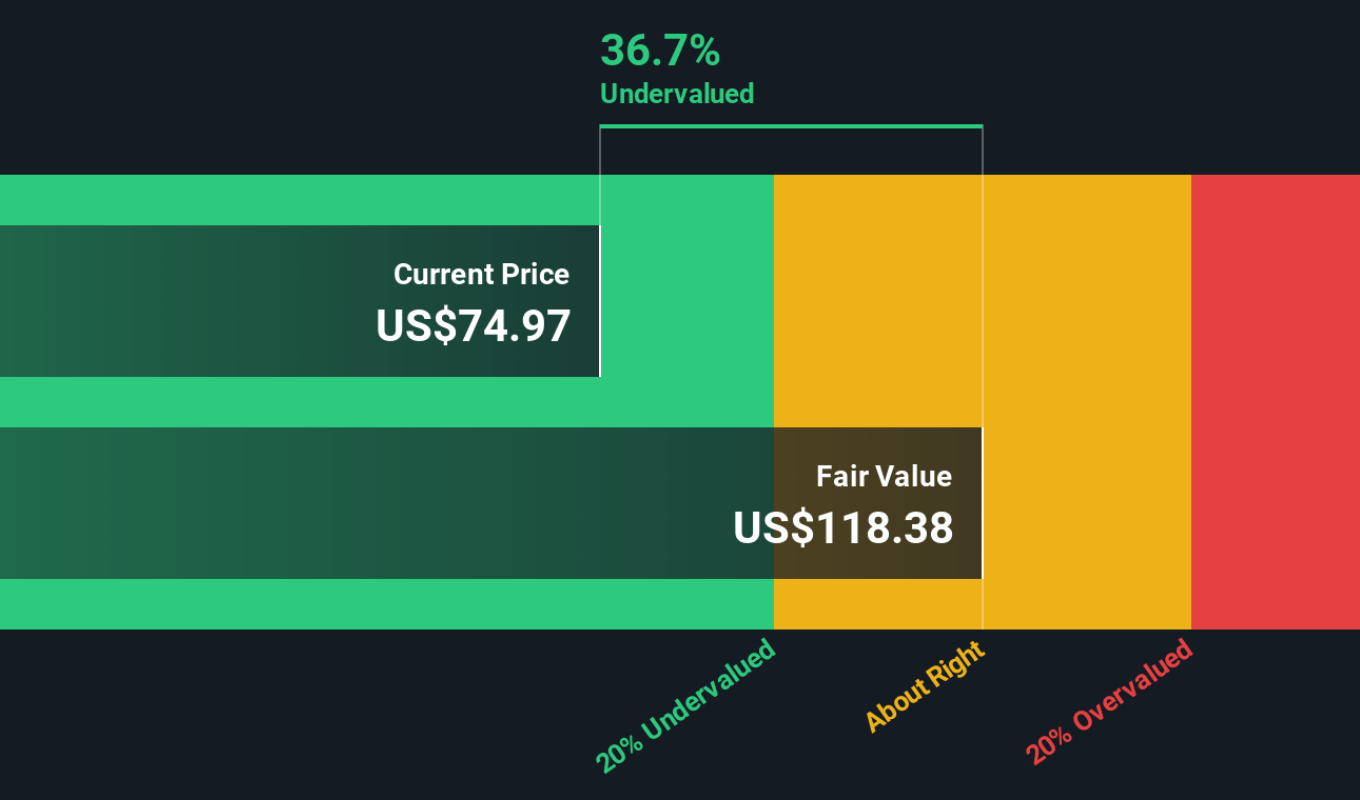Screen dimensions: 1360x800
Task: Click the 20% Overvalued axis label
Action: click(1109, 703)
